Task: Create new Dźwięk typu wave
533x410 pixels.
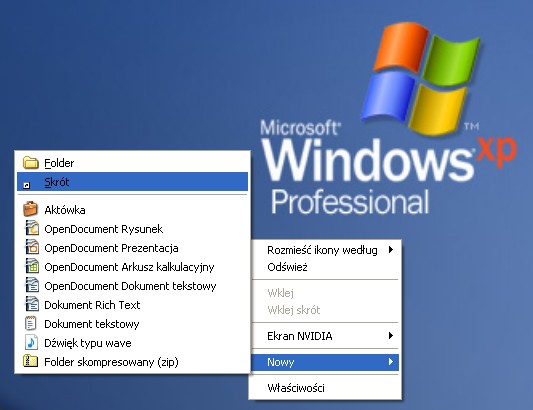Action: pos(132,343)
